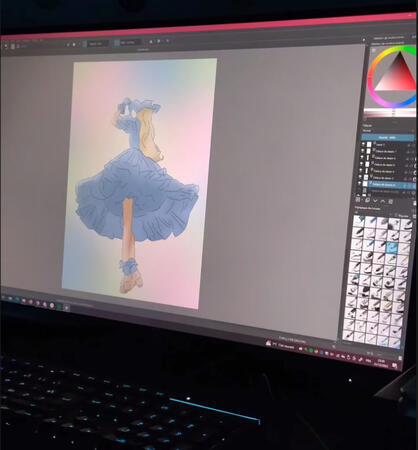Select the highlighted layer row name

(x=383, y=184)
